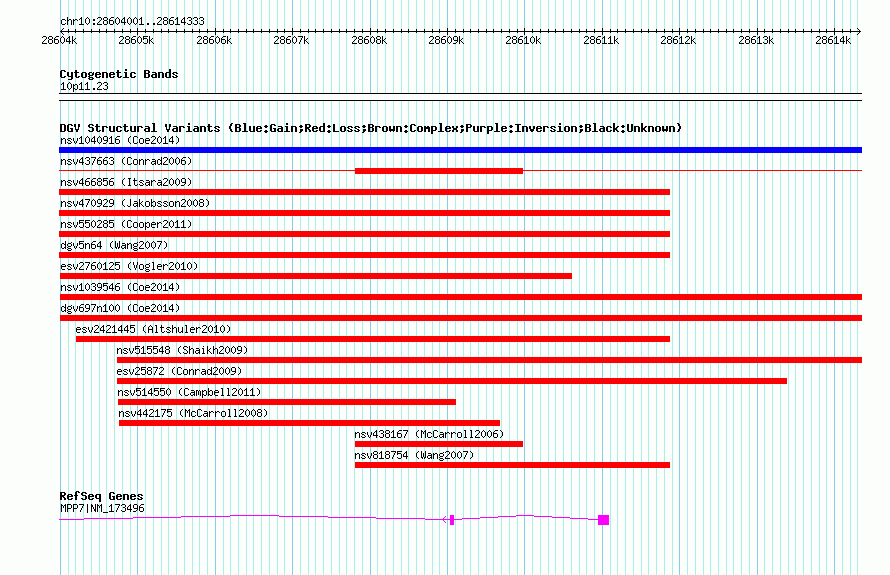This screenshot has width=890, height=575.
Task: Click the 28613k ruler label
Action: 756,40
